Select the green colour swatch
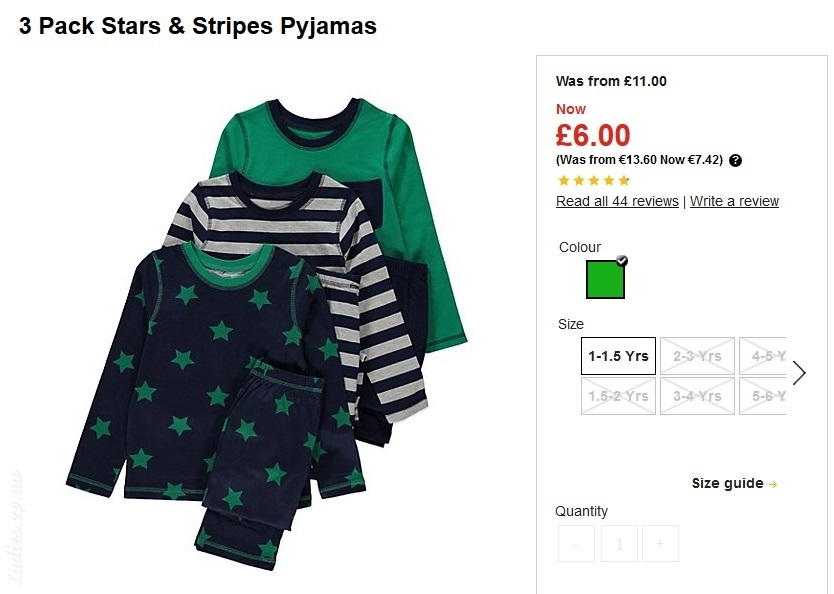 (605, 279)
